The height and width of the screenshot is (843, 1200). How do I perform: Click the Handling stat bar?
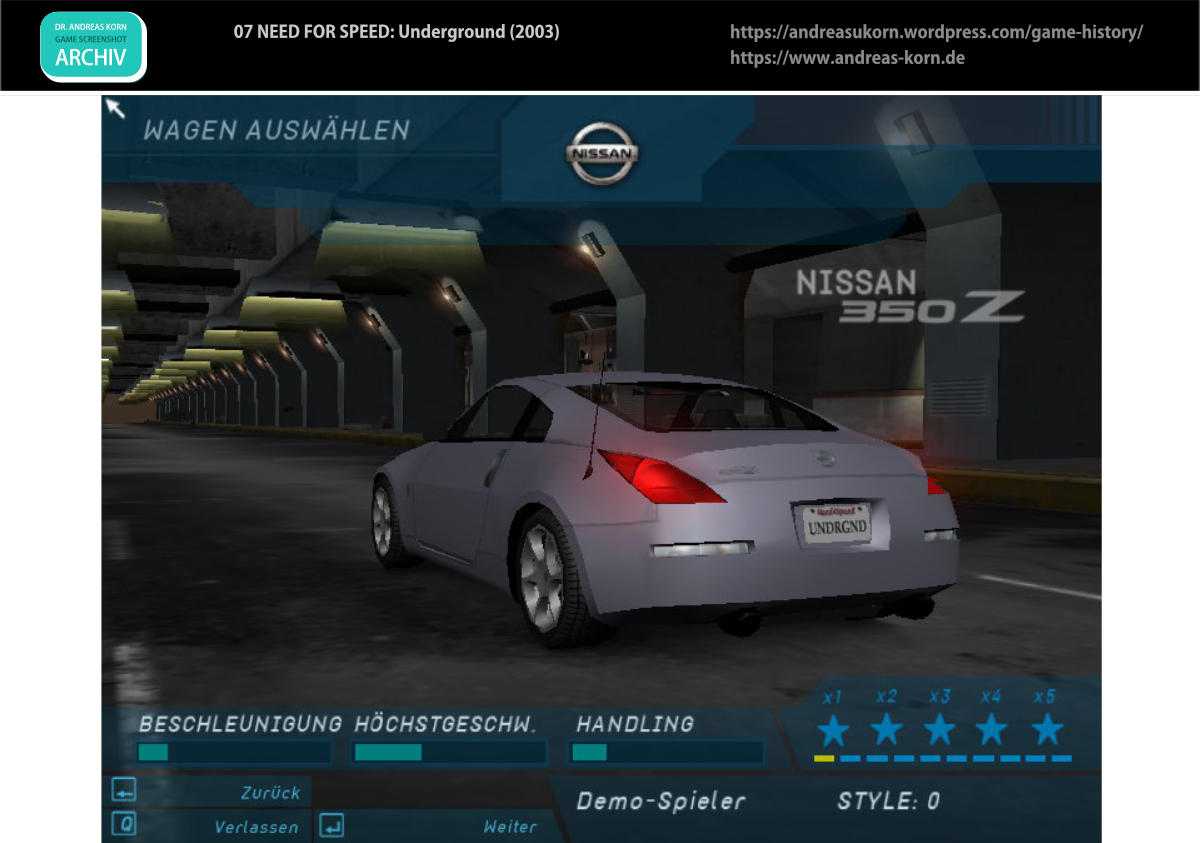tap(667, 752)
